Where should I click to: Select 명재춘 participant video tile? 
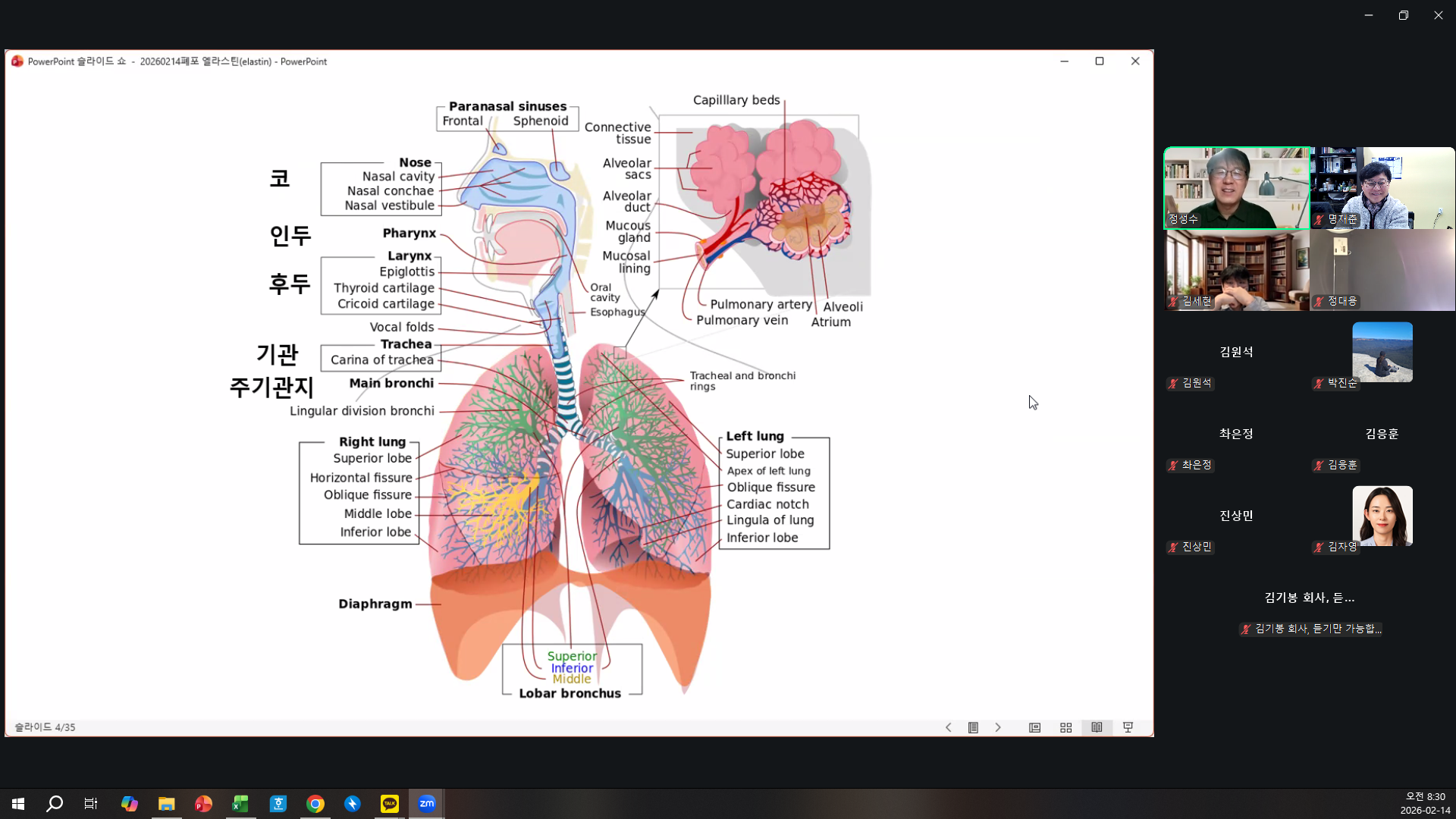(x=1382, y=187)
